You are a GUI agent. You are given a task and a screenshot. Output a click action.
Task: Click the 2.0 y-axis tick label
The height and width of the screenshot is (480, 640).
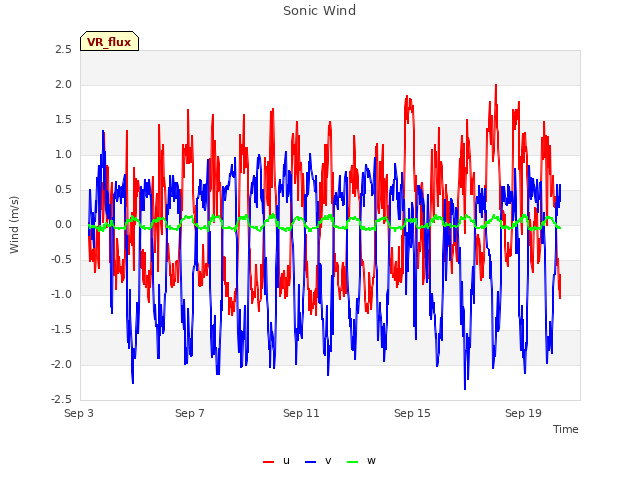(x=64, y=85)
